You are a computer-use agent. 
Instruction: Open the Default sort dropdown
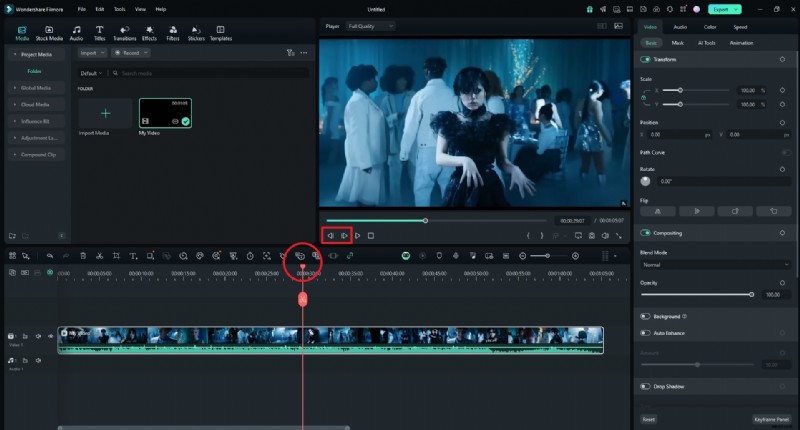(91, 73)
